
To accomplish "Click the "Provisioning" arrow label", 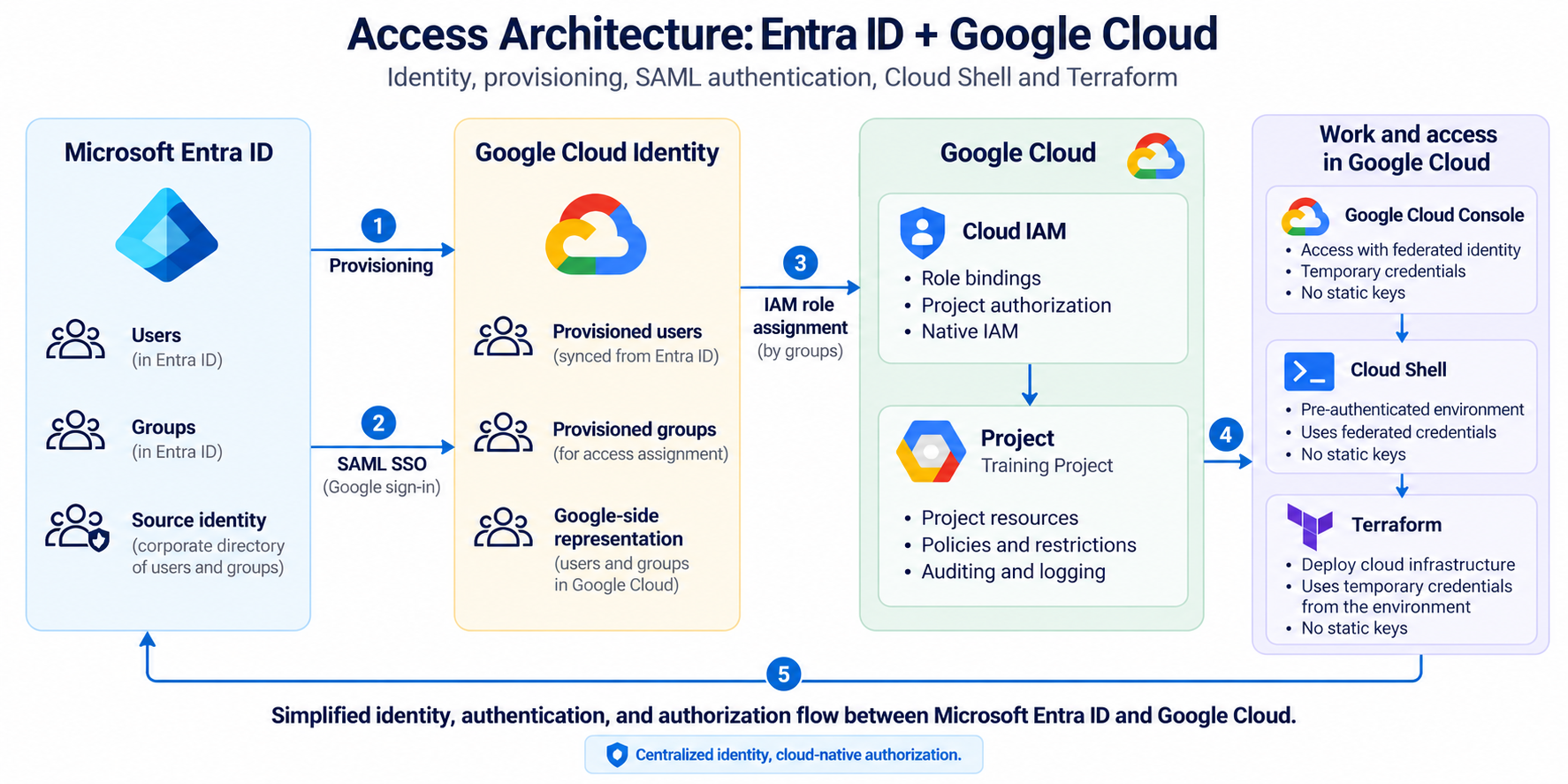I will pyautogui.click(x=381, y=266).
